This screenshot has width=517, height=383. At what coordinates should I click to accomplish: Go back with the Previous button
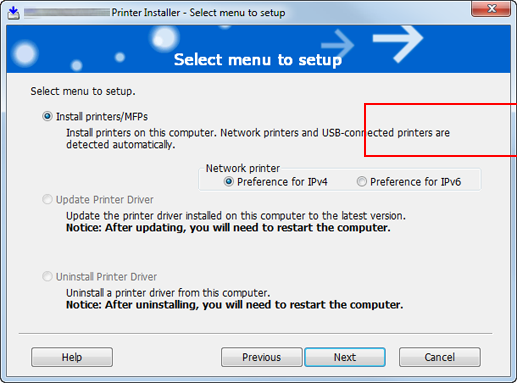click(262, 357)
